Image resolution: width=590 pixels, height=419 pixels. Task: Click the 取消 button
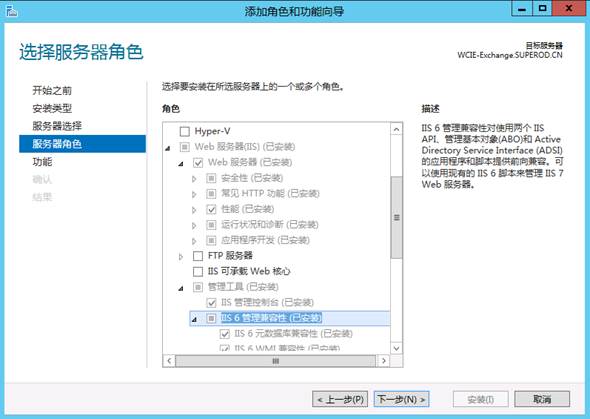[x=542, y=399]
